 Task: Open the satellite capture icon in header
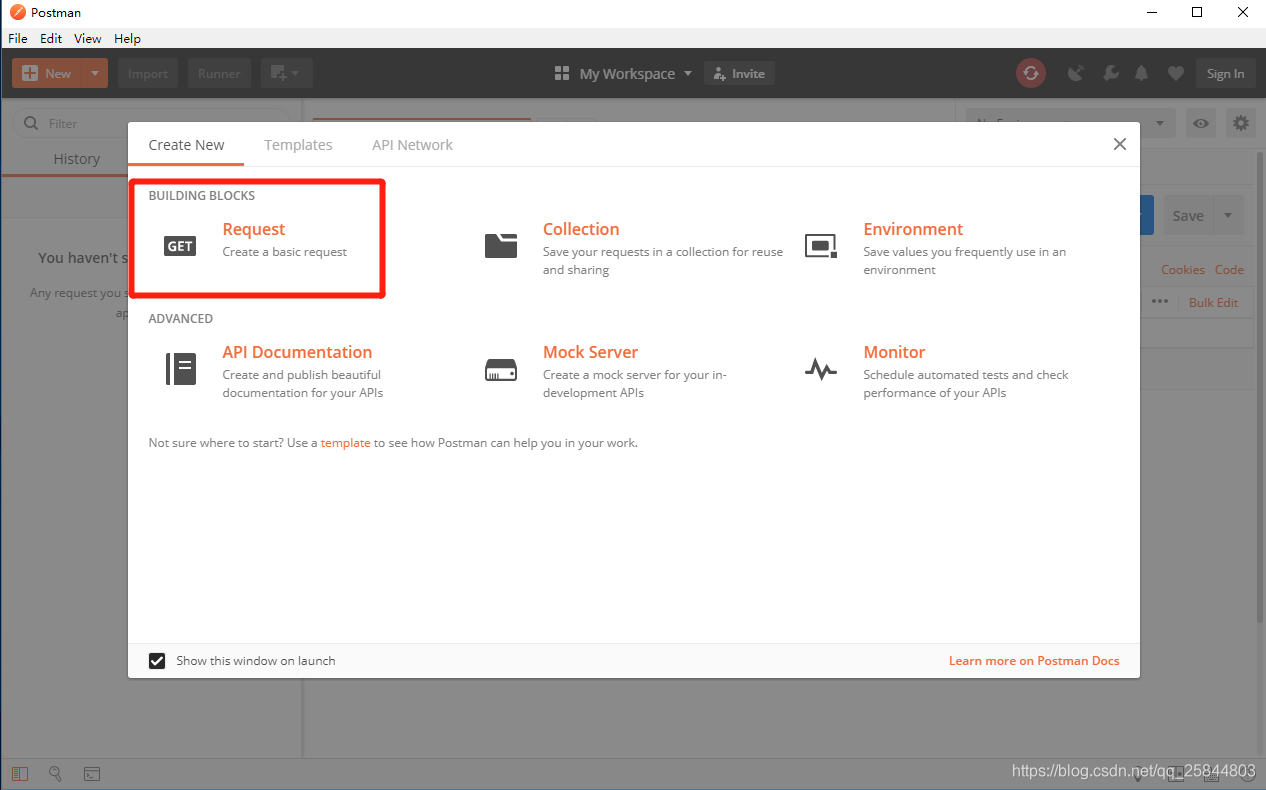pos(1076,73)
